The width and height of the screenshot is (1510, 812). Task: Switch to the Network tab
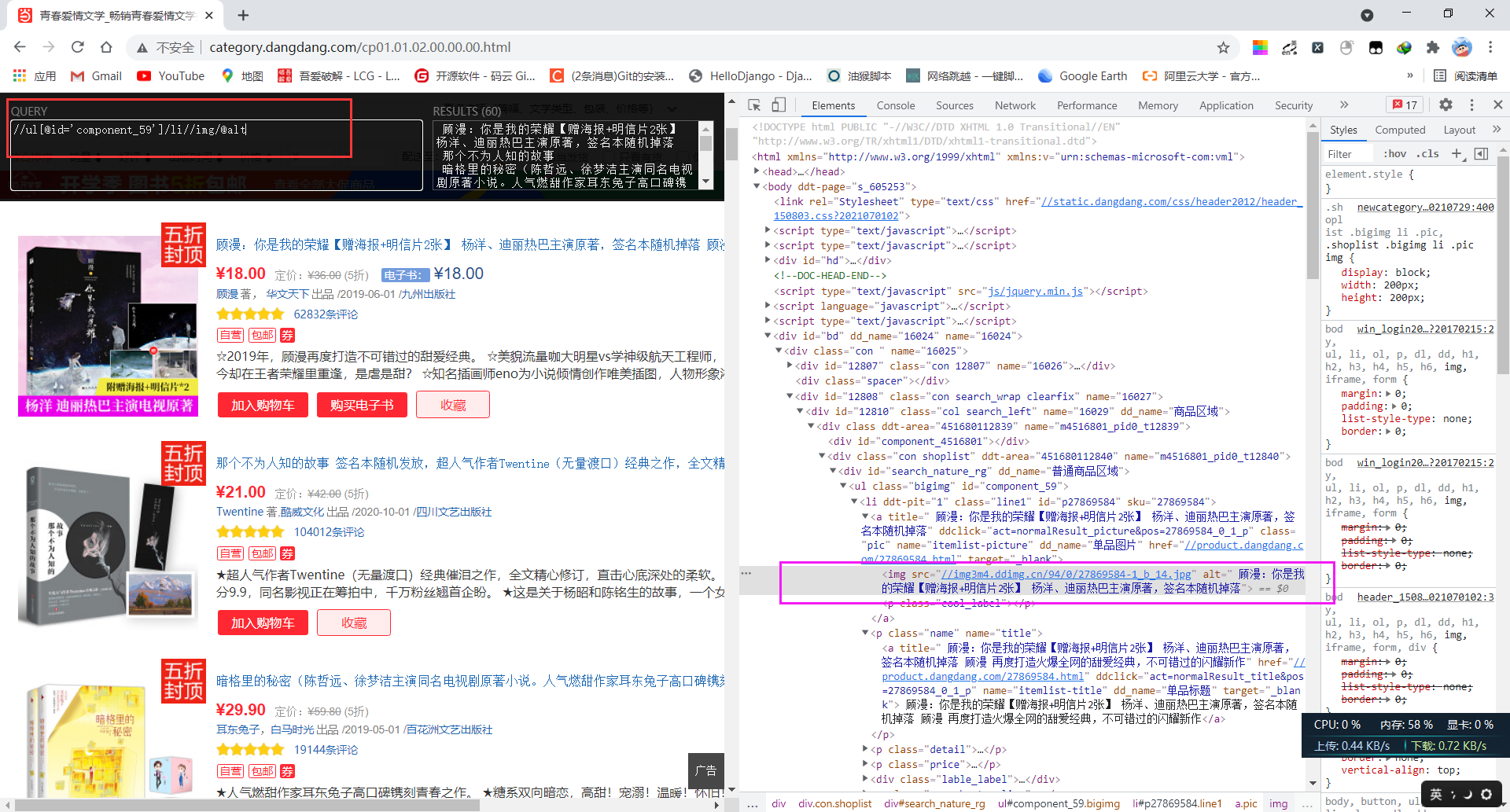1015,105
